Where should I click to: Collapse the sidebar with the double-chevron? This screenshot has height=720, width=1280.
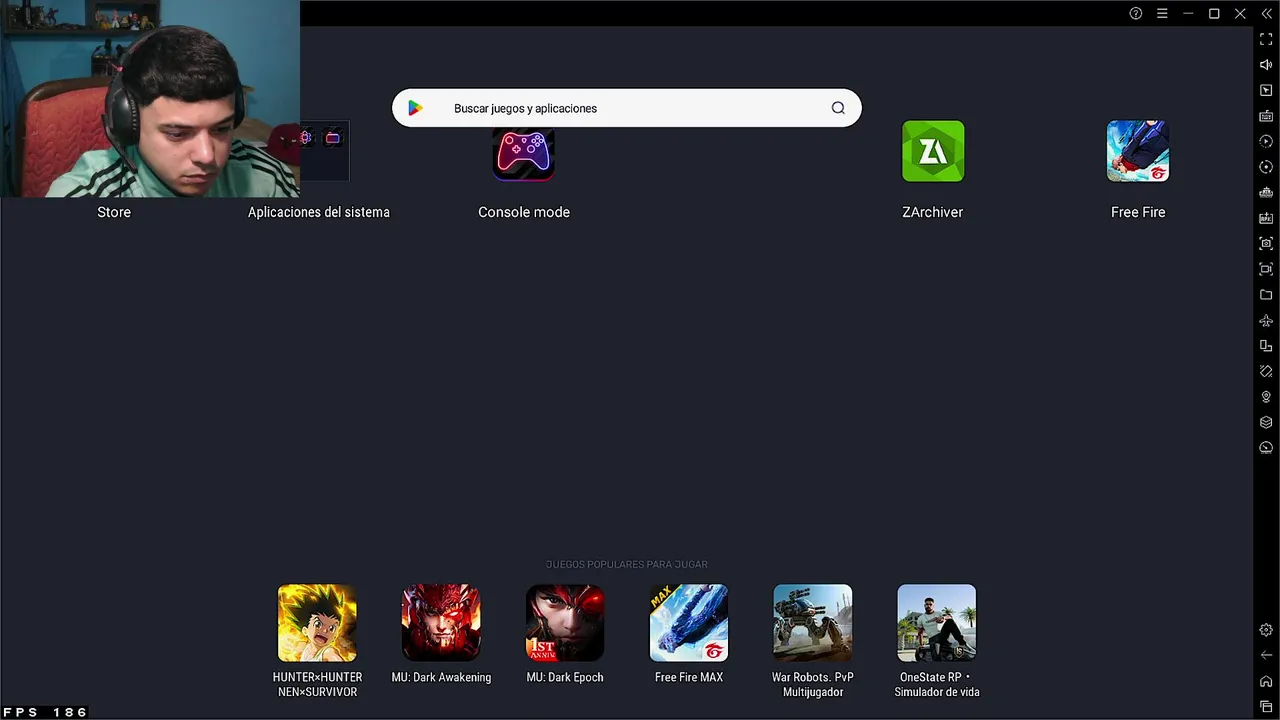[x=1266, y=14]
